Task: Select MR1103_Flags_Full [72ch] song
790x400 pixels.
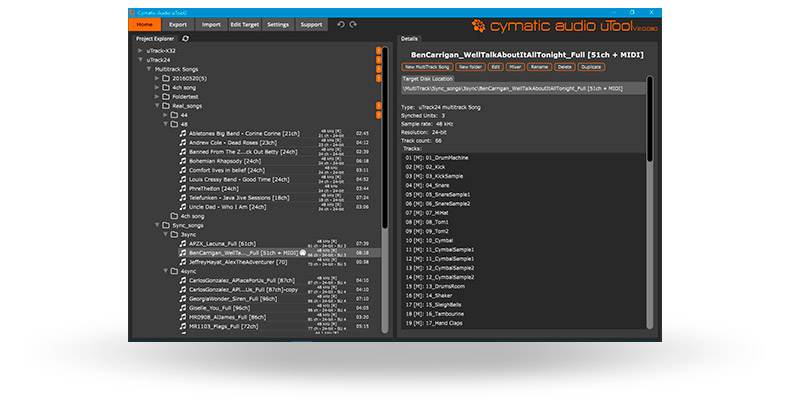Action: coord(223,326)
